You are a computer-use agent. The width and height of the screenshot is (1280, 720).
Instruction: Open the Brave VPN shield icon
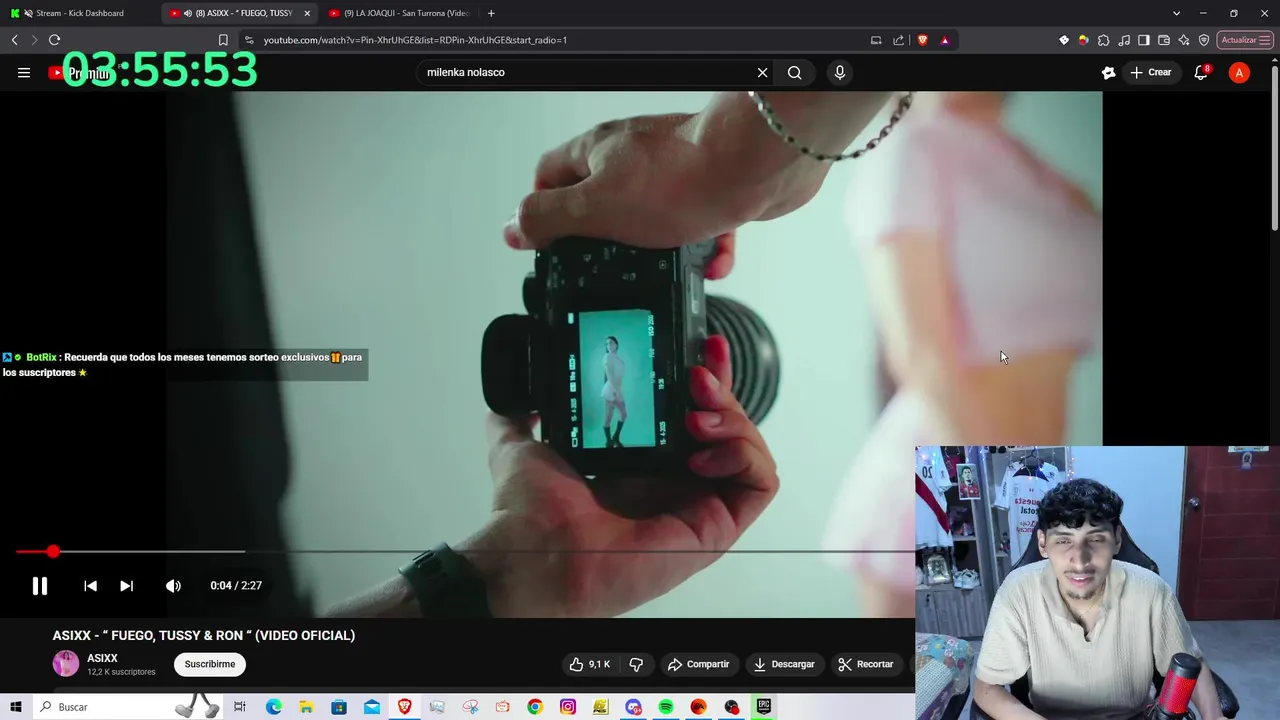(1204, 40)
